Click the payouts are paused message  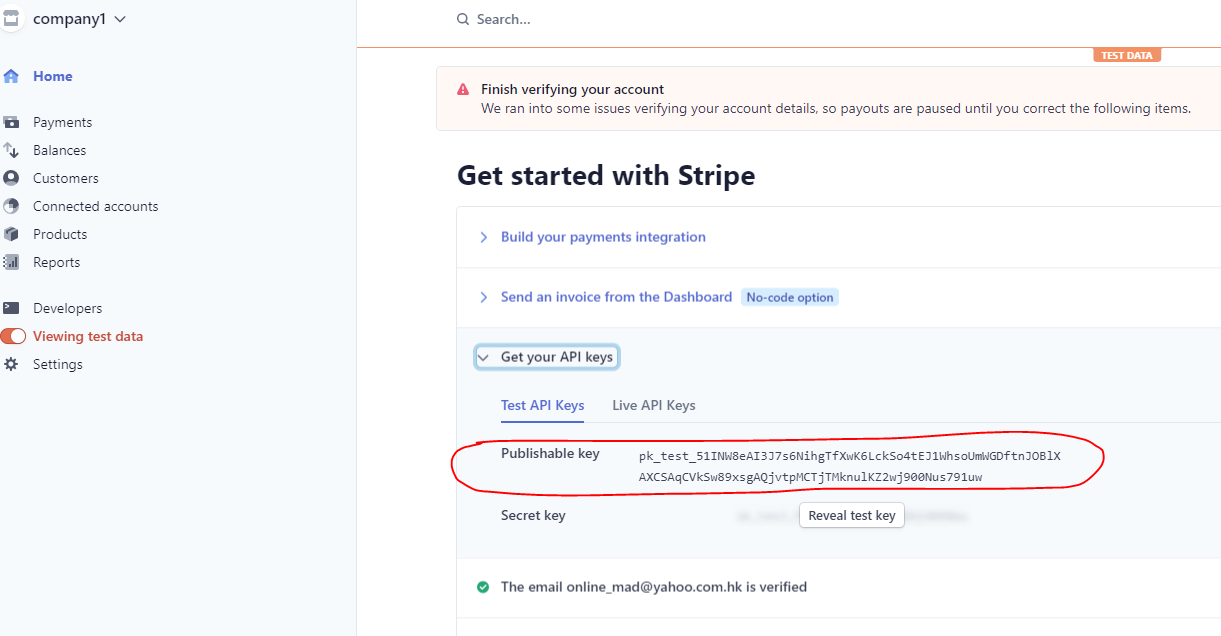[836, 108]
